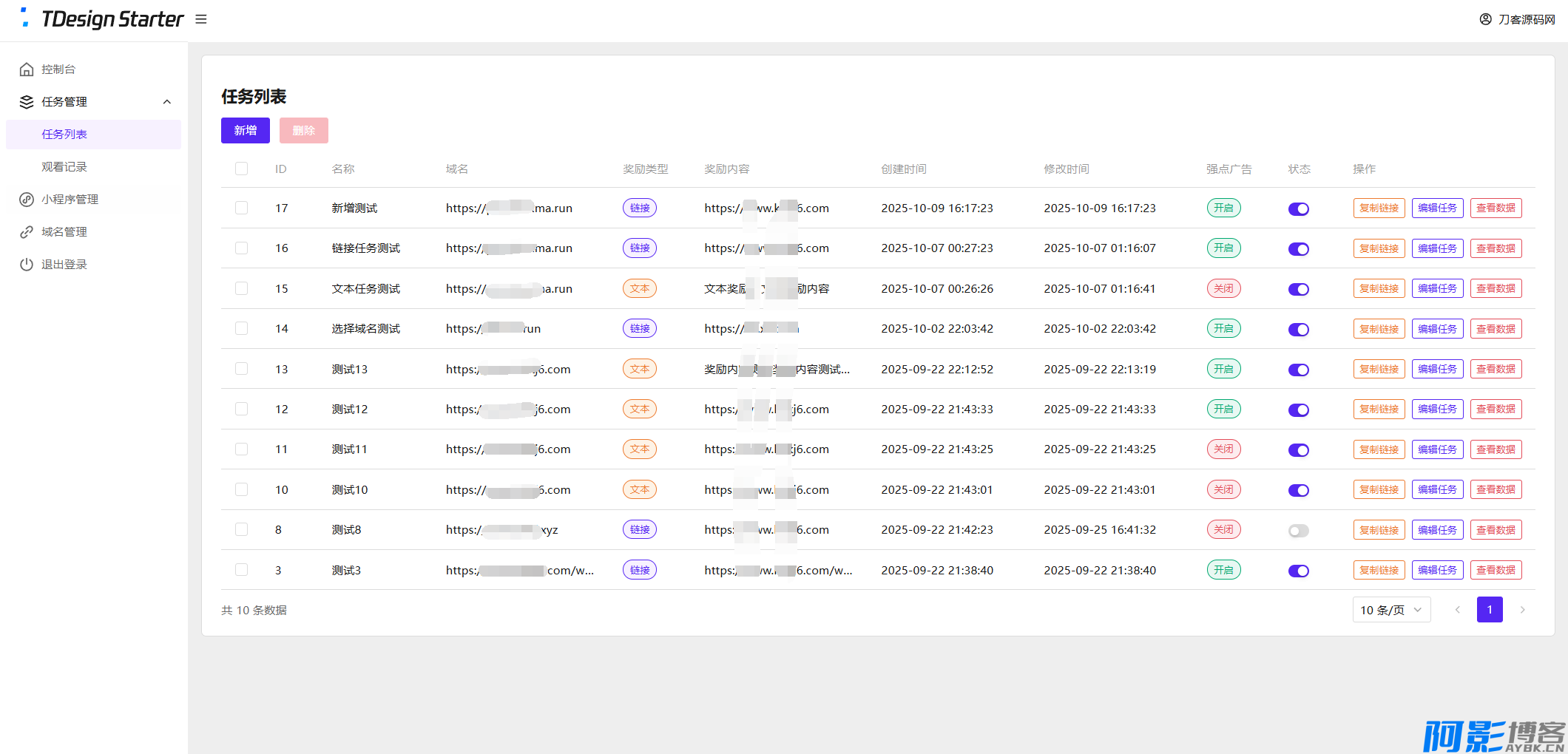Turn off the status switch for 新增测试
The image size is (1568, 754).
(x=1298, y=208)
